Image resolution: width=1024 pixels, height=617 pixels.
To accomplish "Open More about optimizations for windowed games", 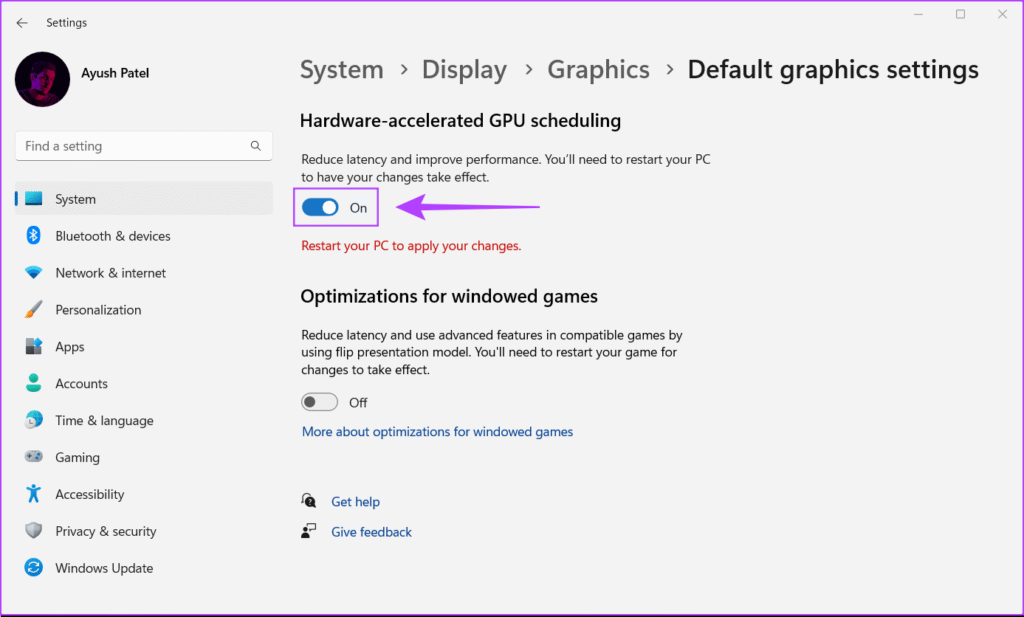I will 437,432.
